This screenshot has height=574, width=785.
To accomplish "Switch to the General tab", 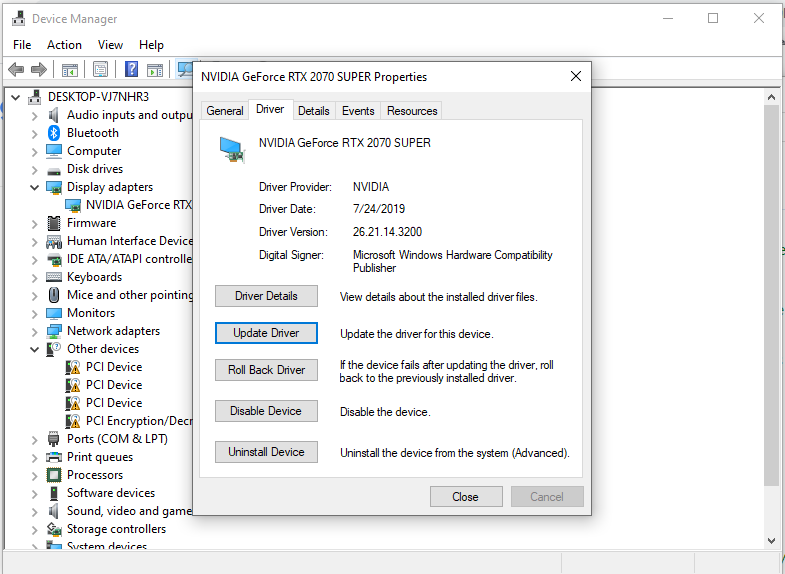I will 225,111.
